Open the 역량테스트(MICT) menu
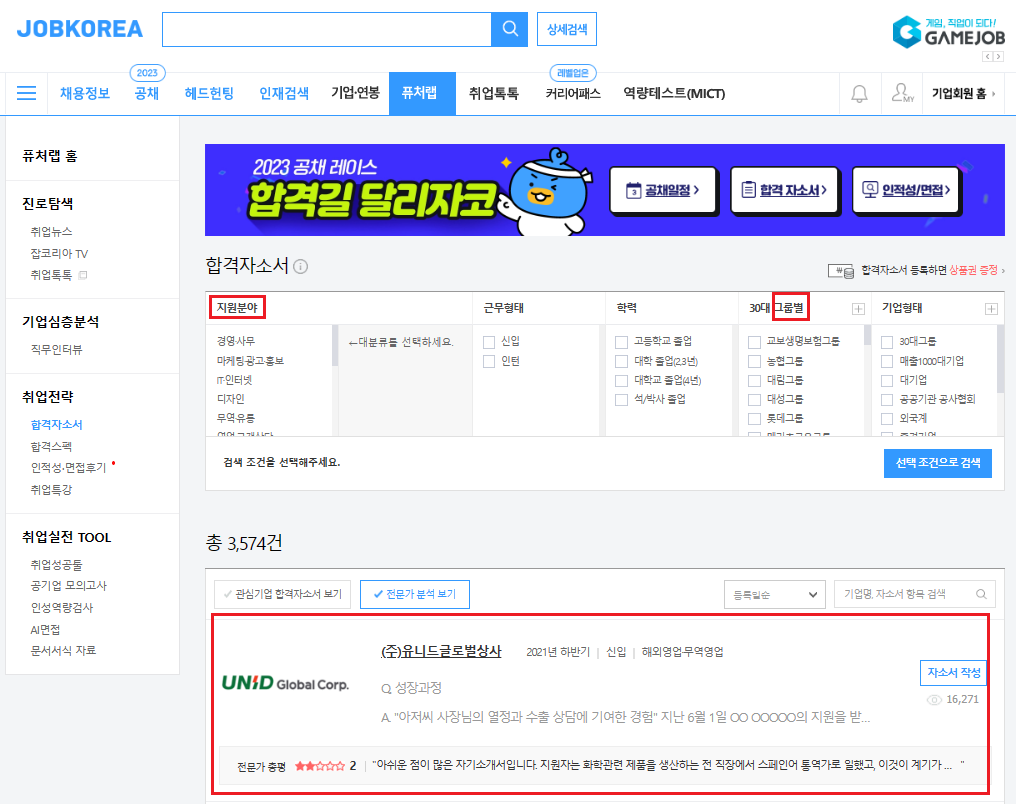 point(674,93)
